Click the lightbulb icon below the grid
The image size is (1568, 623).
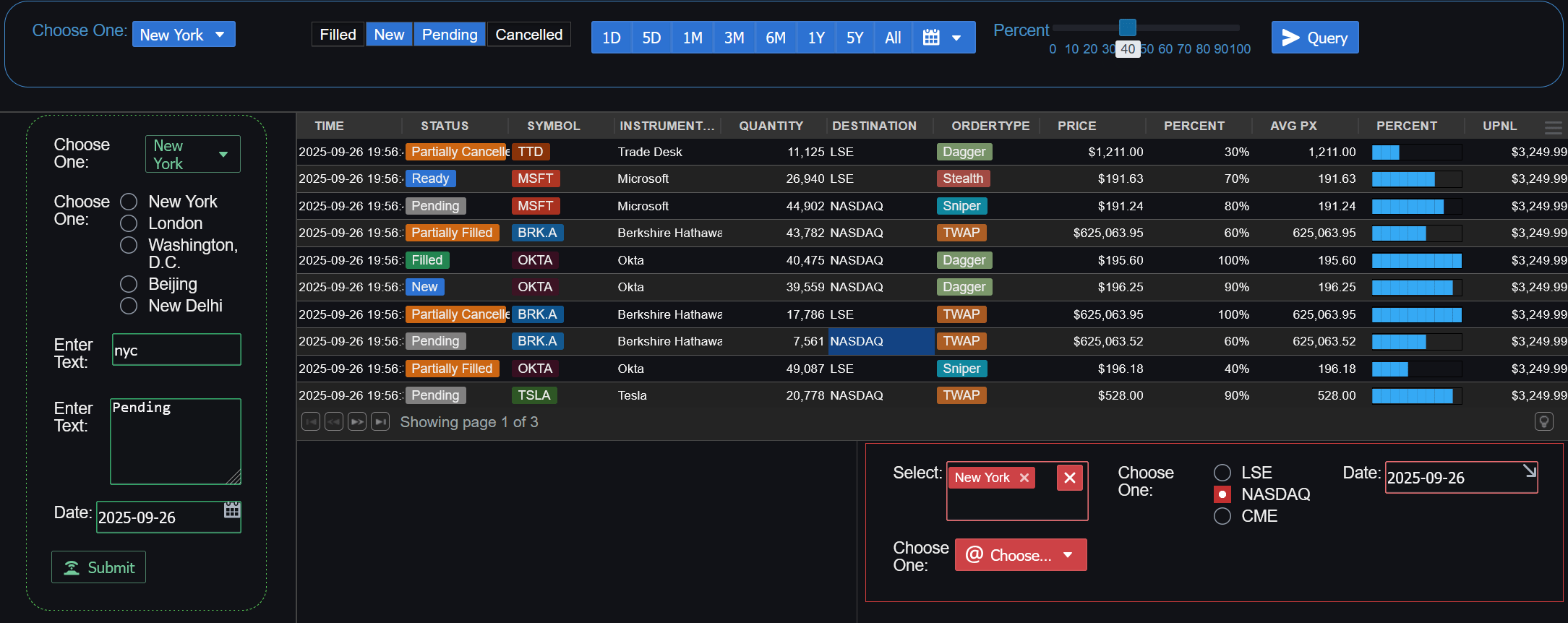[1543, 421]
